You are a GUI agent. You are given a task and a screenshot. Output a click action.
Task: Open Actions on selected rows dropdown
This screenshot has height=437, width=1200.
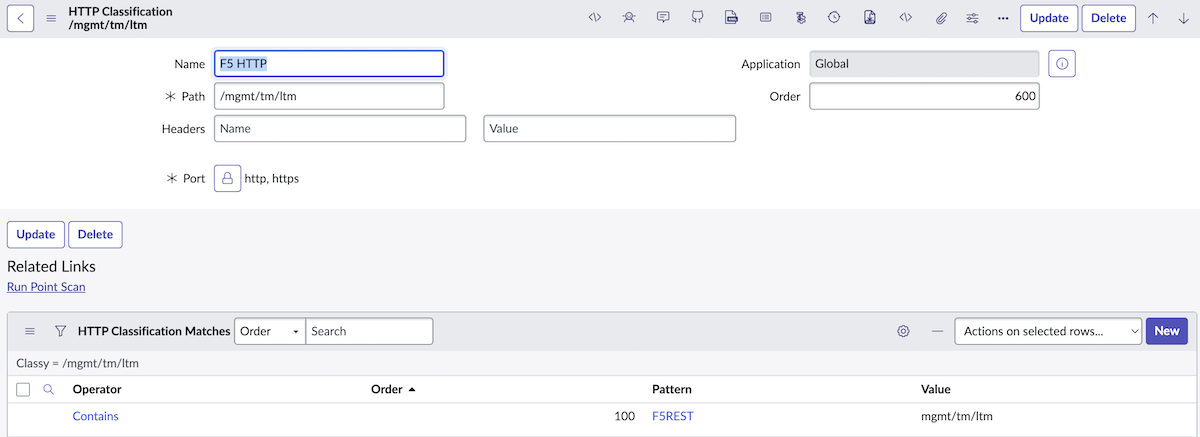pyautogui.click(x=1048, y=331)
